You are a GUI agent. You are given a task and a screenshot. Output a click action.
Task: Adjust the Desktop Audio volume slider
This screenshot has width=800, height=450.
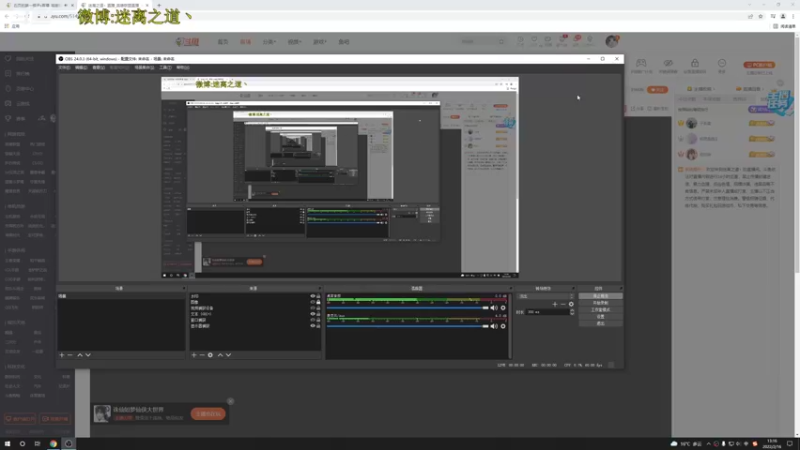[408, 308]
